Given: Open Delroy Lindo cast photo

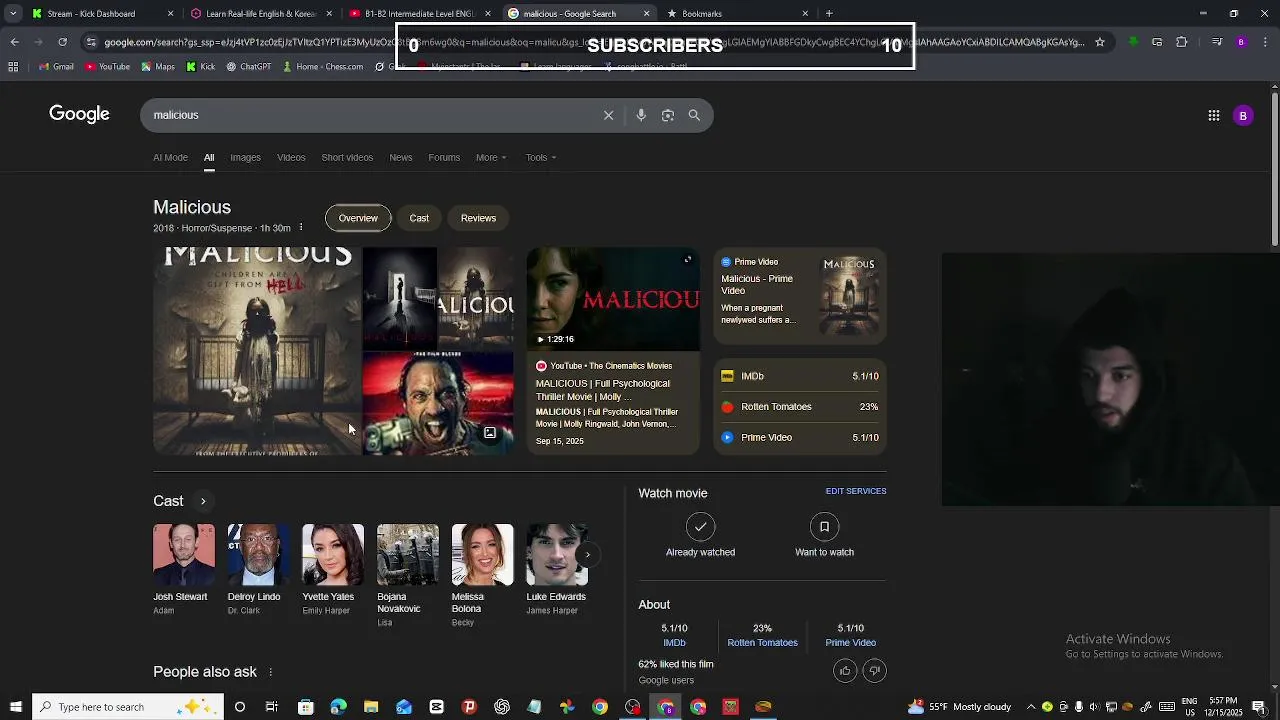Looking at the screenshot, I should (258, 554).
